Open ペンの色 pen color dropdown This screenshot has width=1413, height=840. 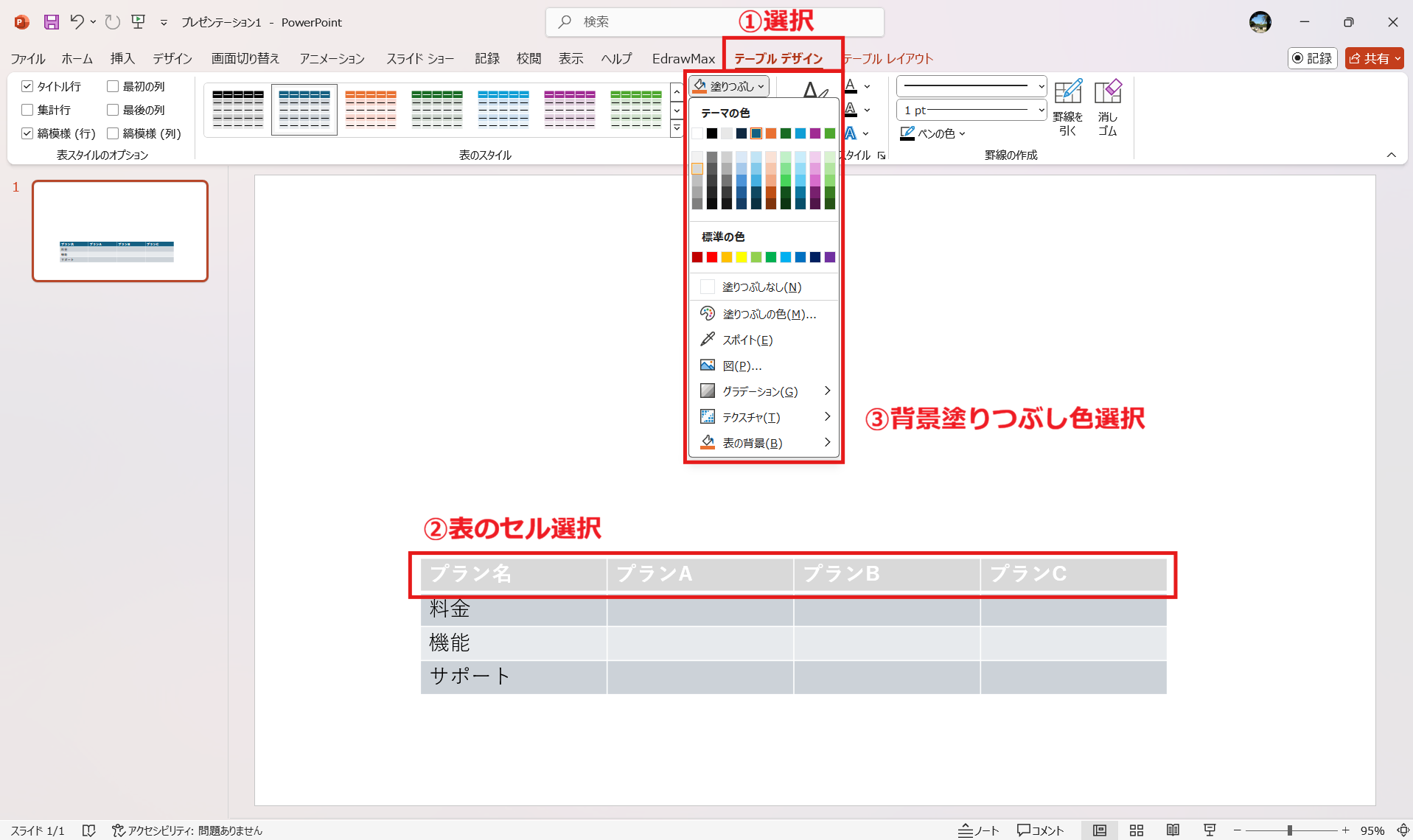point(932,133)
